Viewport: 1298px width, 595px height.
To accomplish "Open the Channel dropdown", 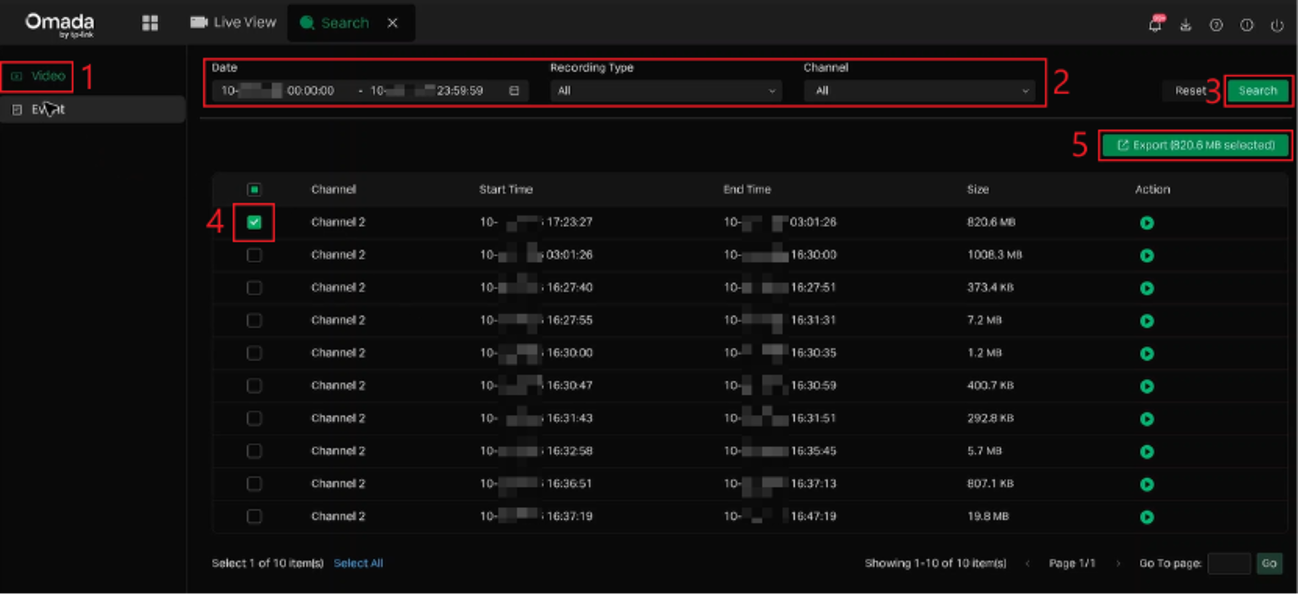I will pyautogui.click(x=919, y=91).
